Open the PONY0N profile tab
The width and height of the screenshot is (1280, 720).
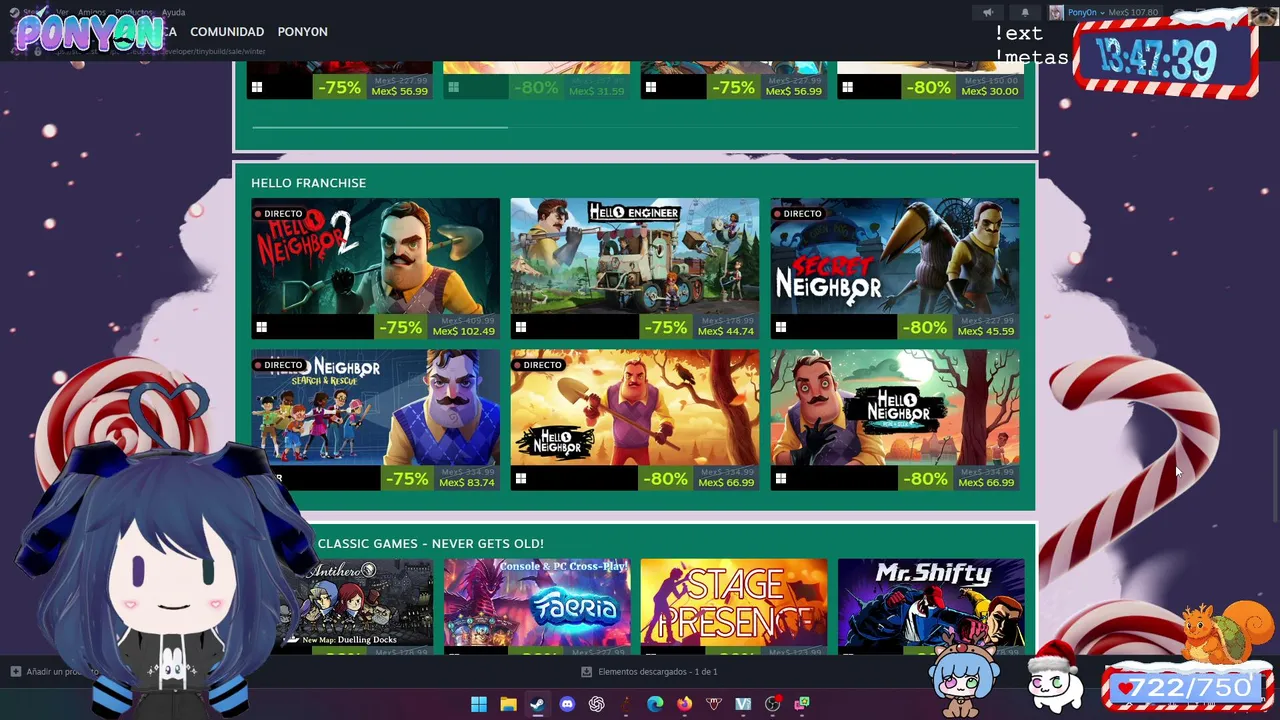[x=302, y=32]
